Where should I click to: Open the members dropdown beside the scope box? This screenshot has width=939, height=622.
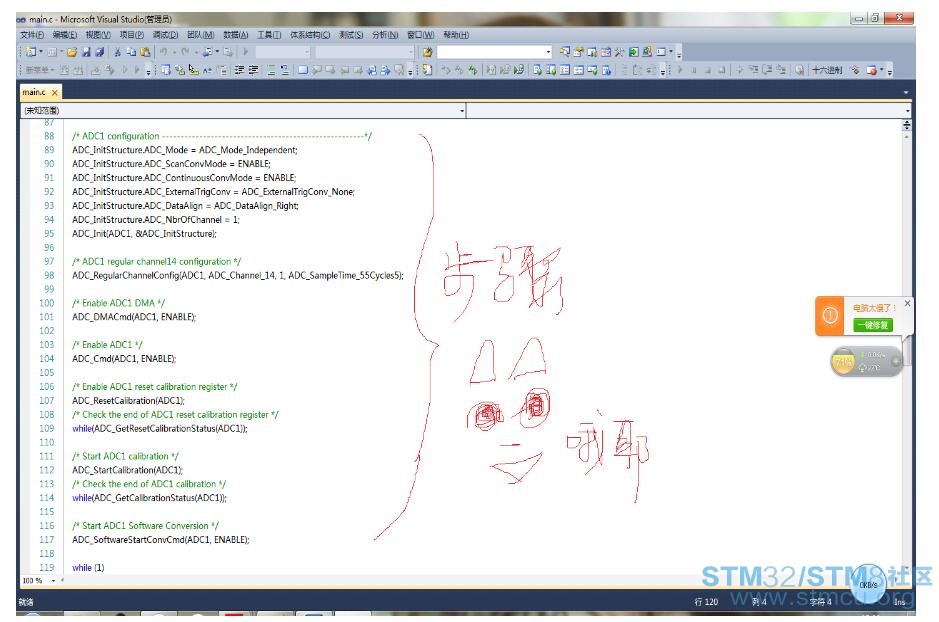907,110
